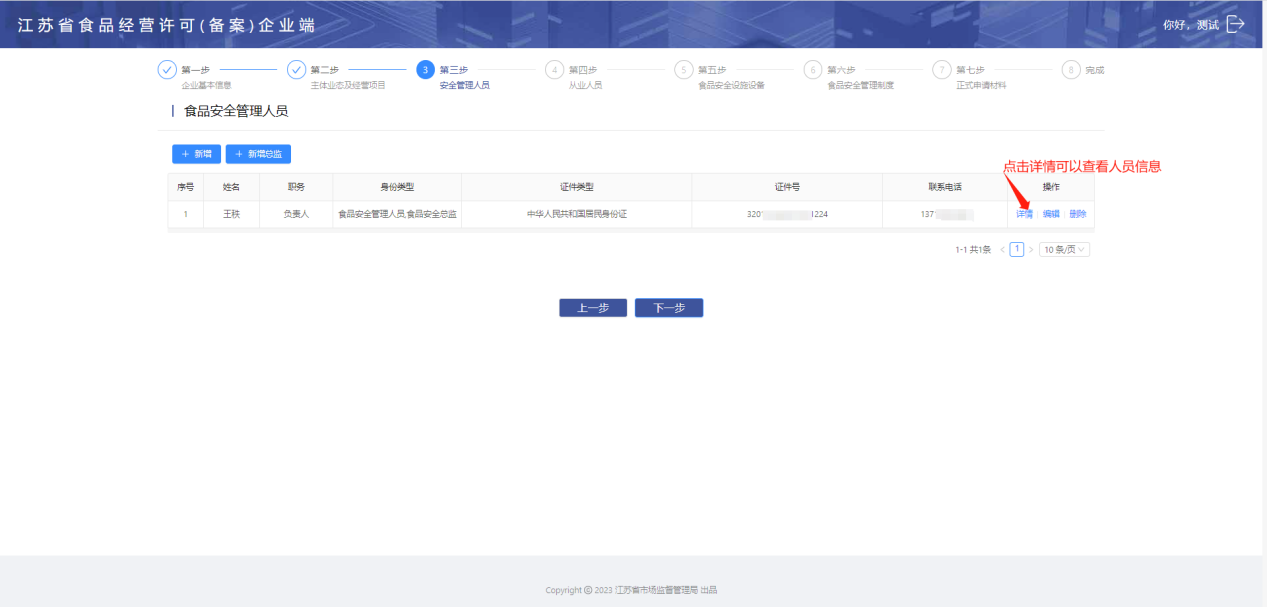
Task: Click 删除 link for 王轶
Action: click(x=1077, y=214)
